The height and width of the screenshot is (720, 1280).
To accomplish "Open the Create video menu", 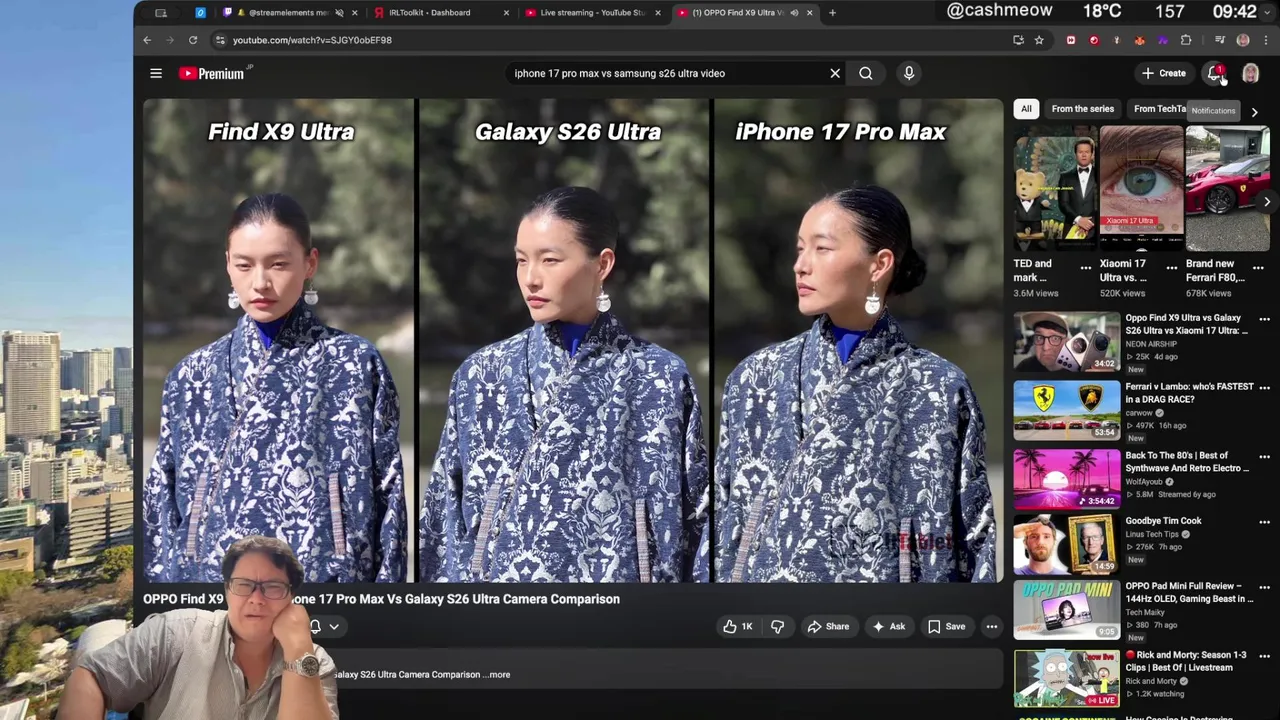I will [1164, 73].
